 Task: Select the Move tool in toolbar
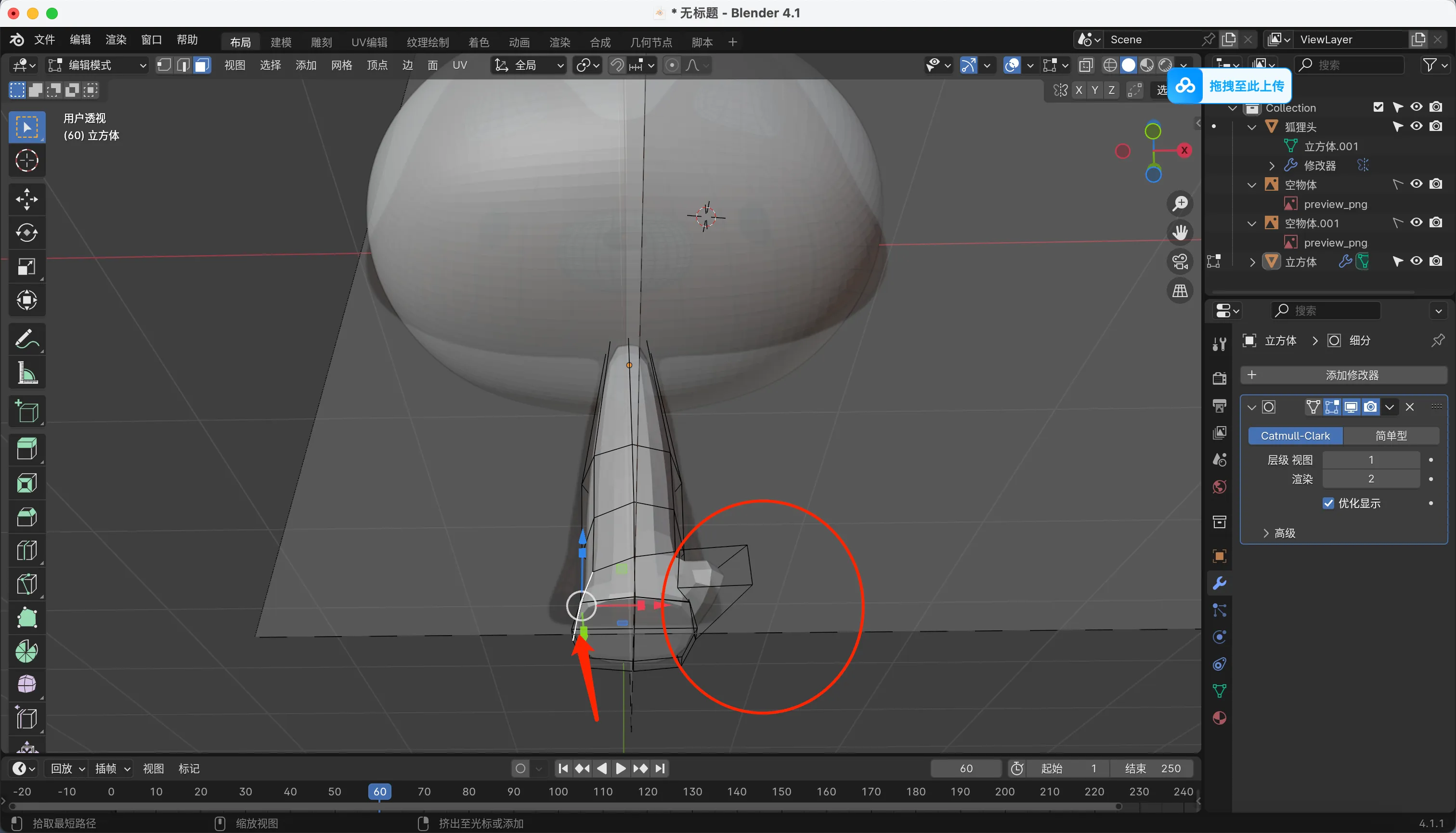(x=26, y=199)
